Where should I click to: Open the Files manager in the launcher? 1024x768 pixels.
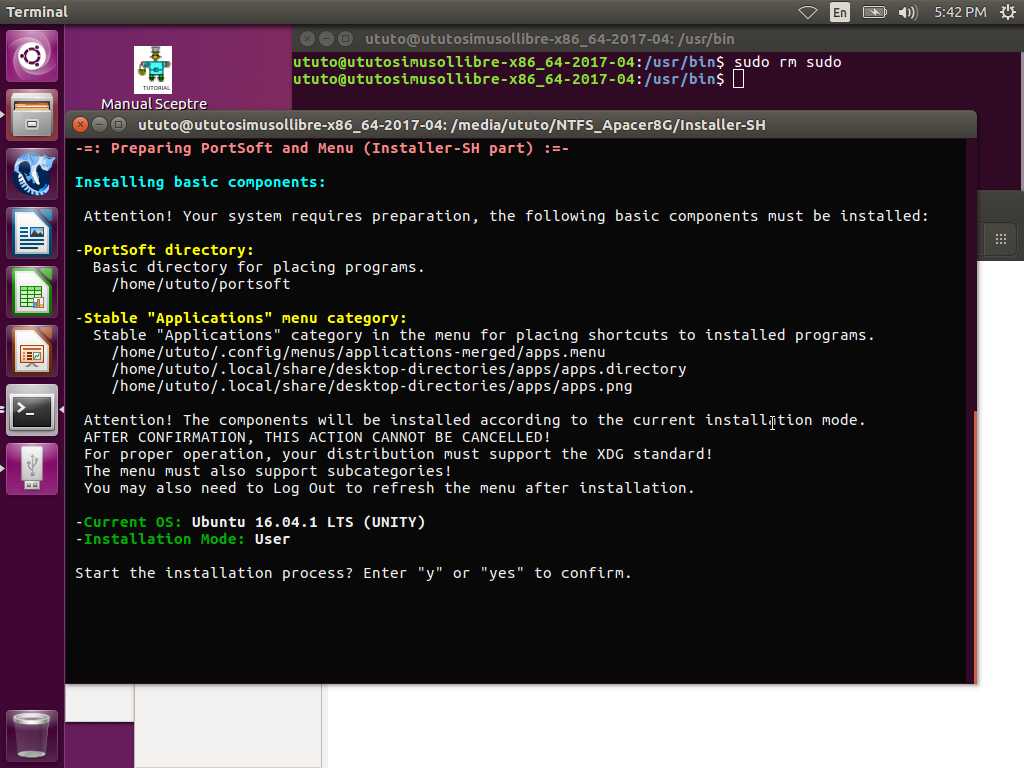[x=31, y=115]
